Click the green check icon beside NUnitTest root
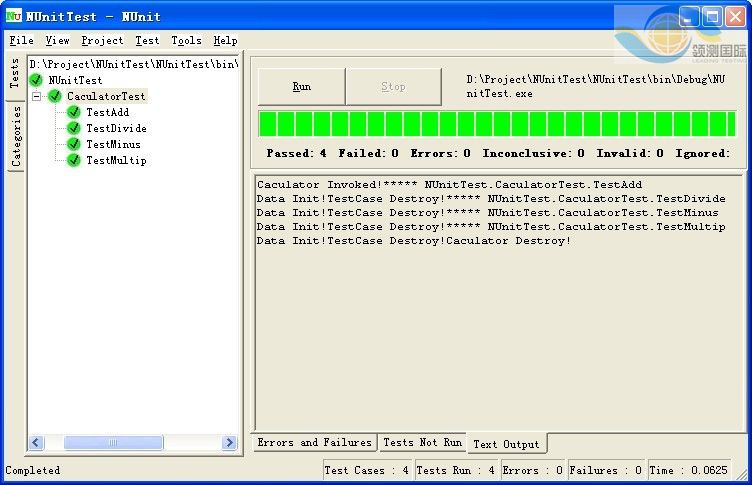 [x=36, y=80]
